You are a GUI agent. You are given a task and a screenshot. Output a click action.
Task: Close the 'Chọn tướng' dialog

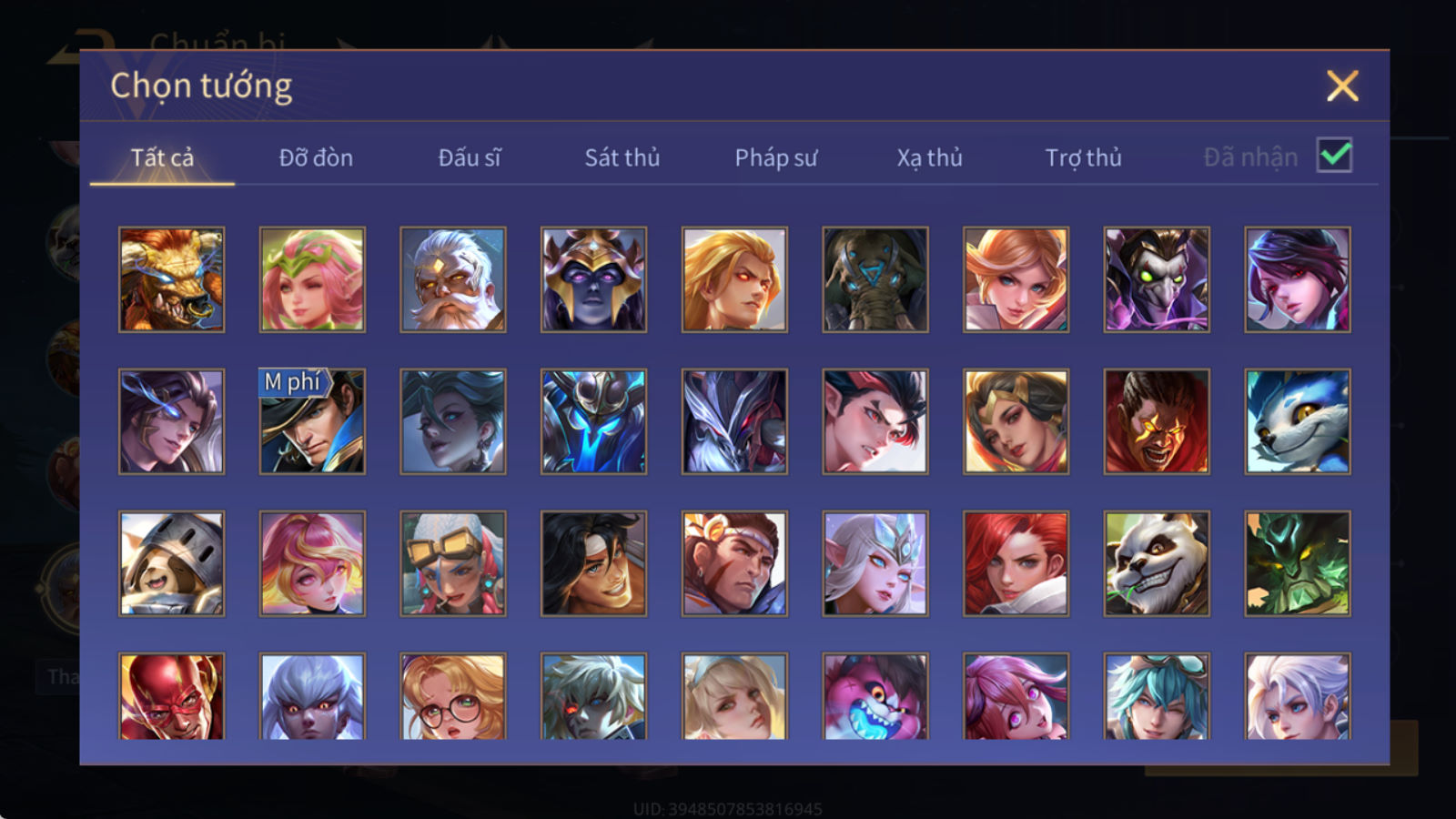(x=1342, y=86)
